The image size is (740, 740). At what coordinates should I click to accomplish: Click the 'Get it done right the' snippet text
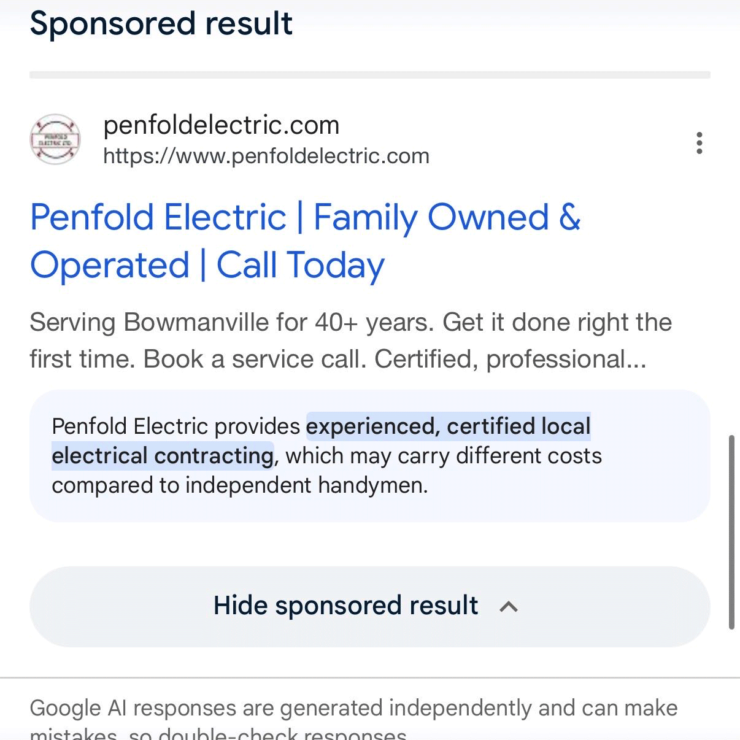pyautogui.click(x=557, y=323)
